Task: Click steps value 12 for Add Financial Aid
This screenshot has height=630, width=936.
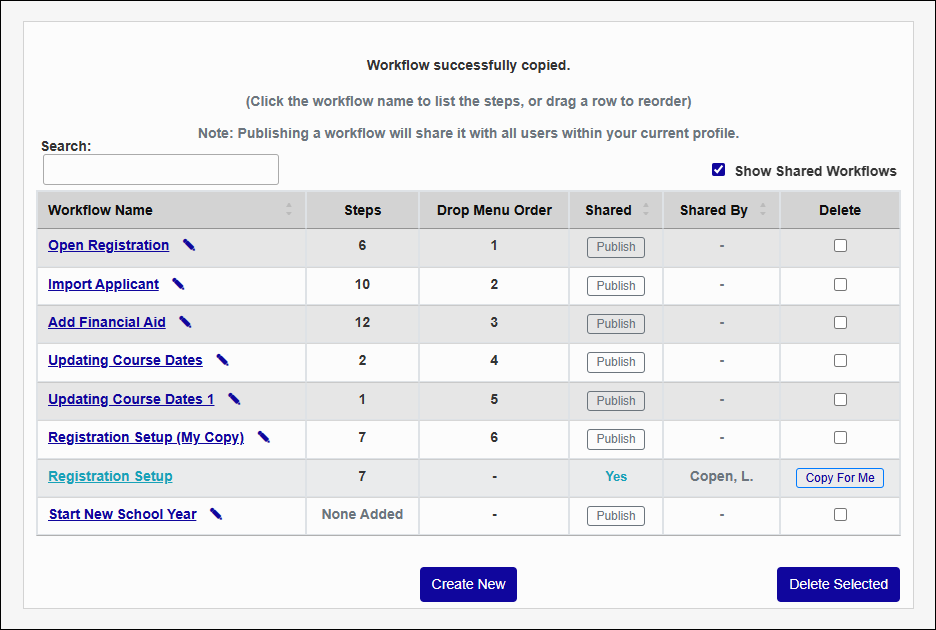Action: pos(362,322)
